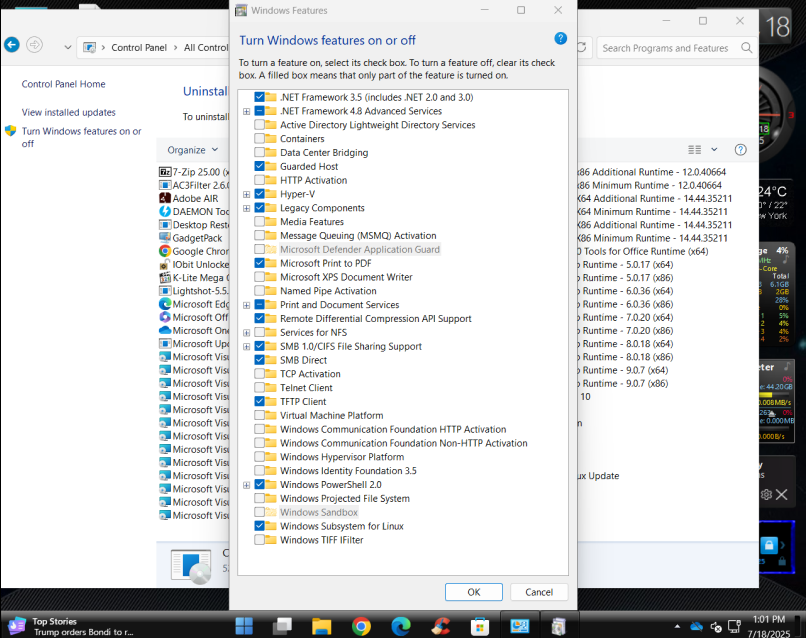This screenshot has height=638, width=806.
Task: Open the view options dropdown arrow
Action: pyautogui.click(x=714, y=150)
